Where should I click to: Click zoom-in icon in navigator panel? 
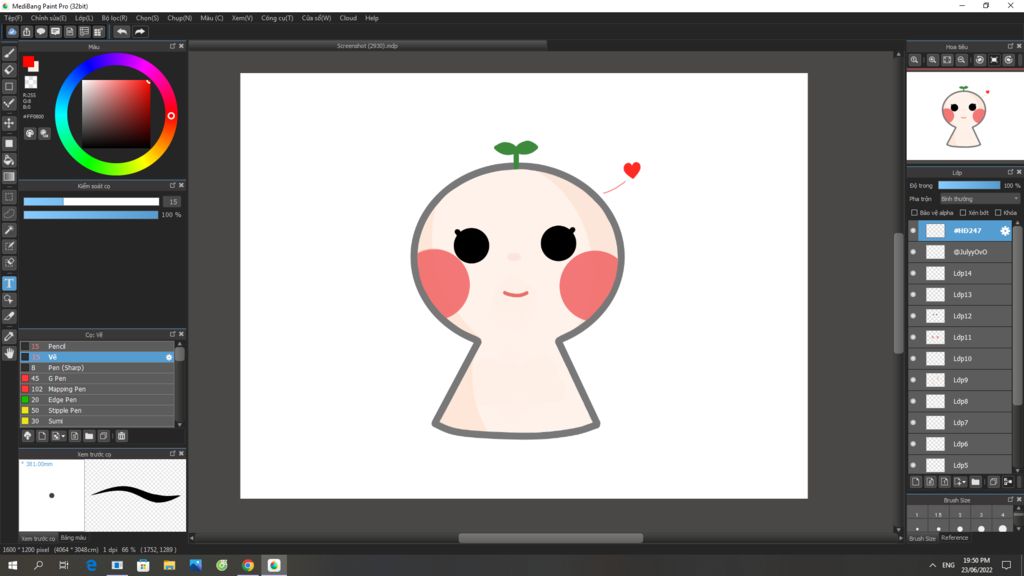[932, 60]
